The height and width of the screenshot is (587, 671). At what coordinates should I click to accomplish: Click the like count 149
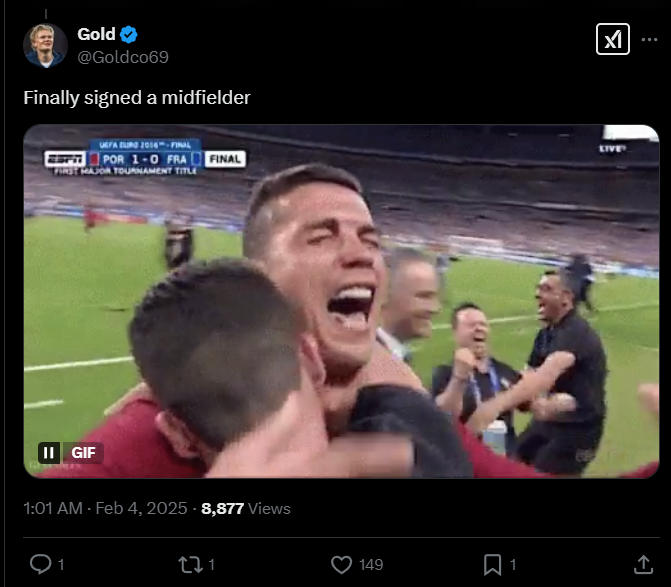tap(371, 565)
